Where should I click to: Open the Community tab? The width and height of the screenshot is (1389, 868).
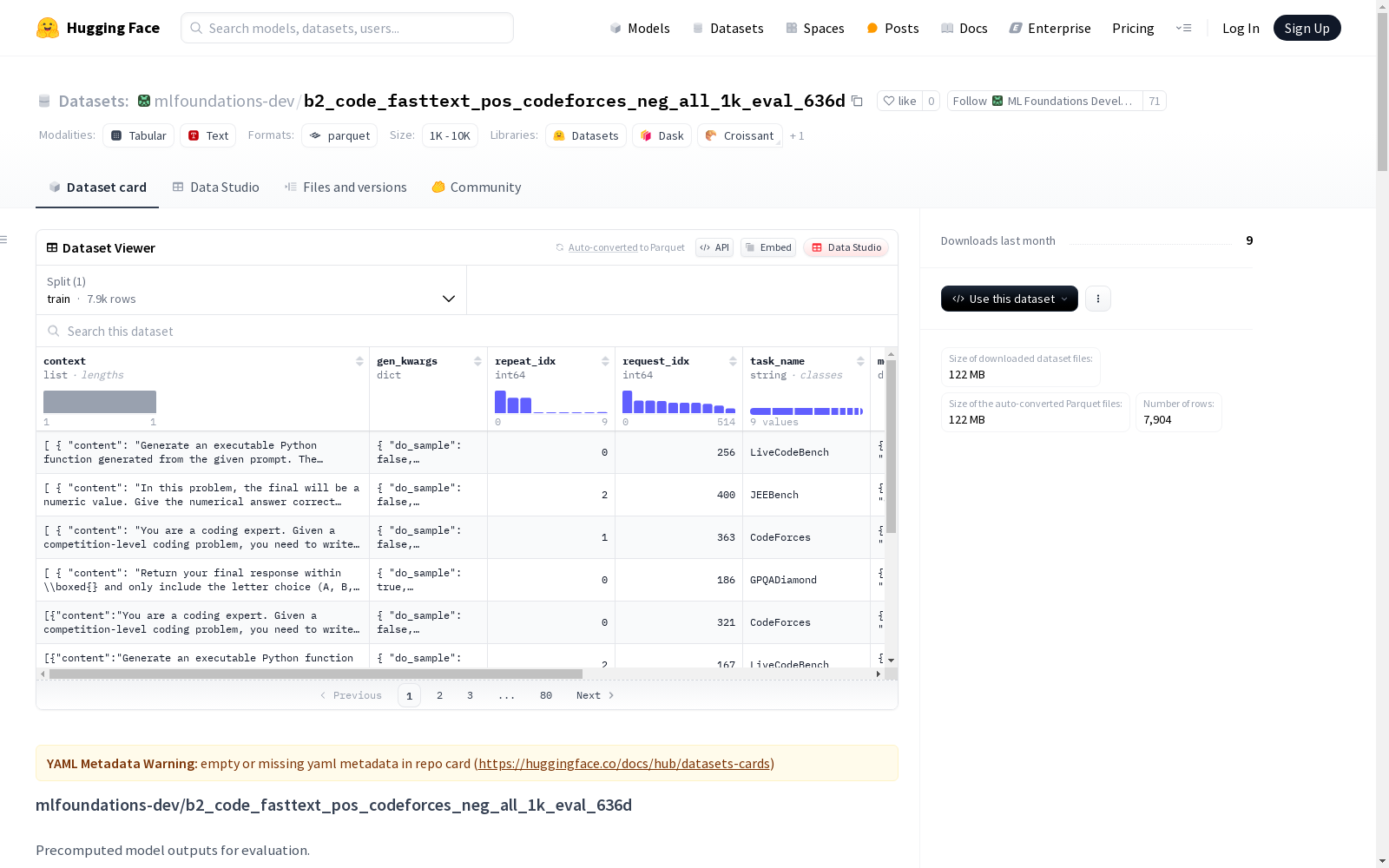pos(477,187)
